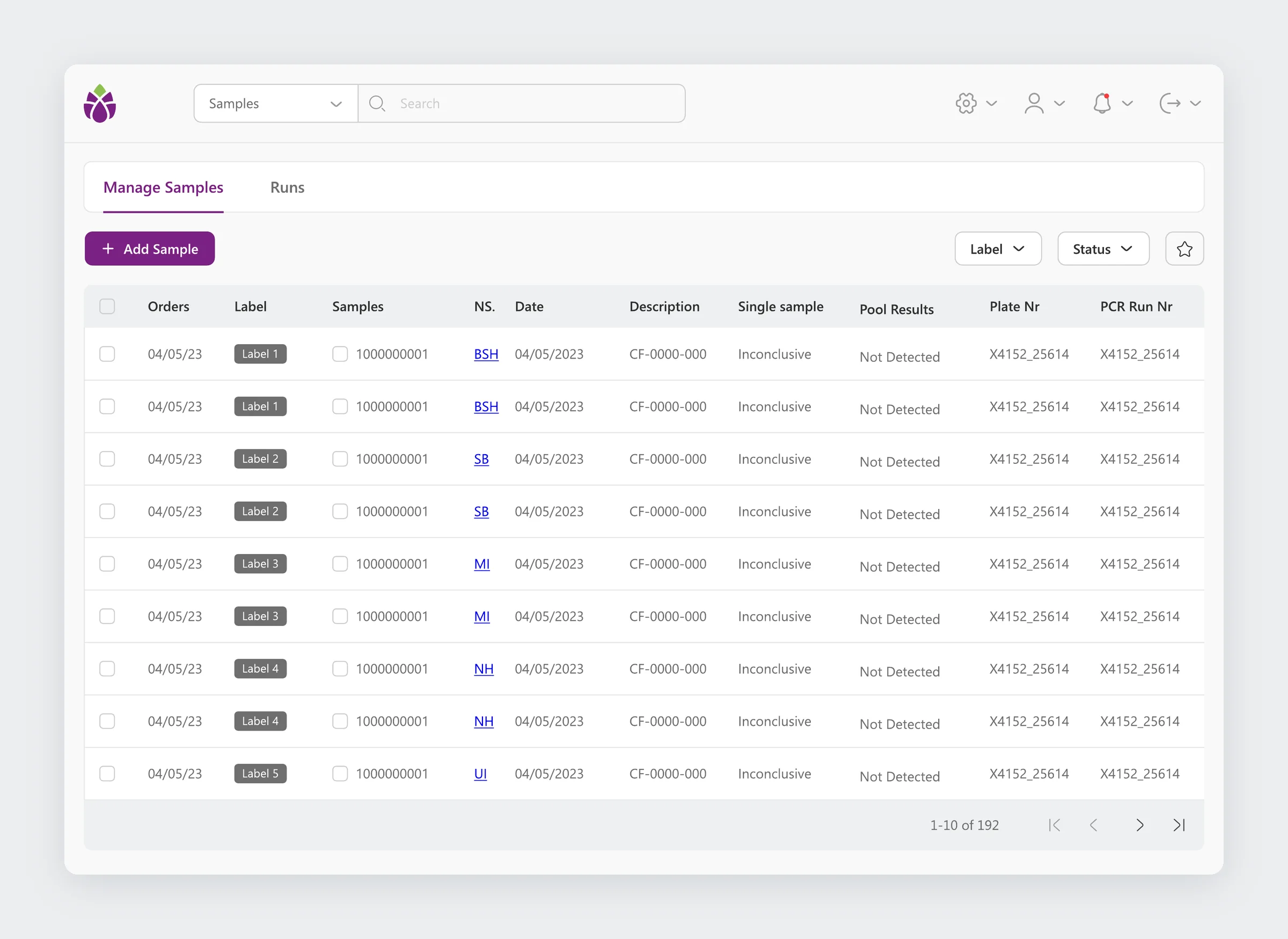Open the first SB link

coord(482,459)
